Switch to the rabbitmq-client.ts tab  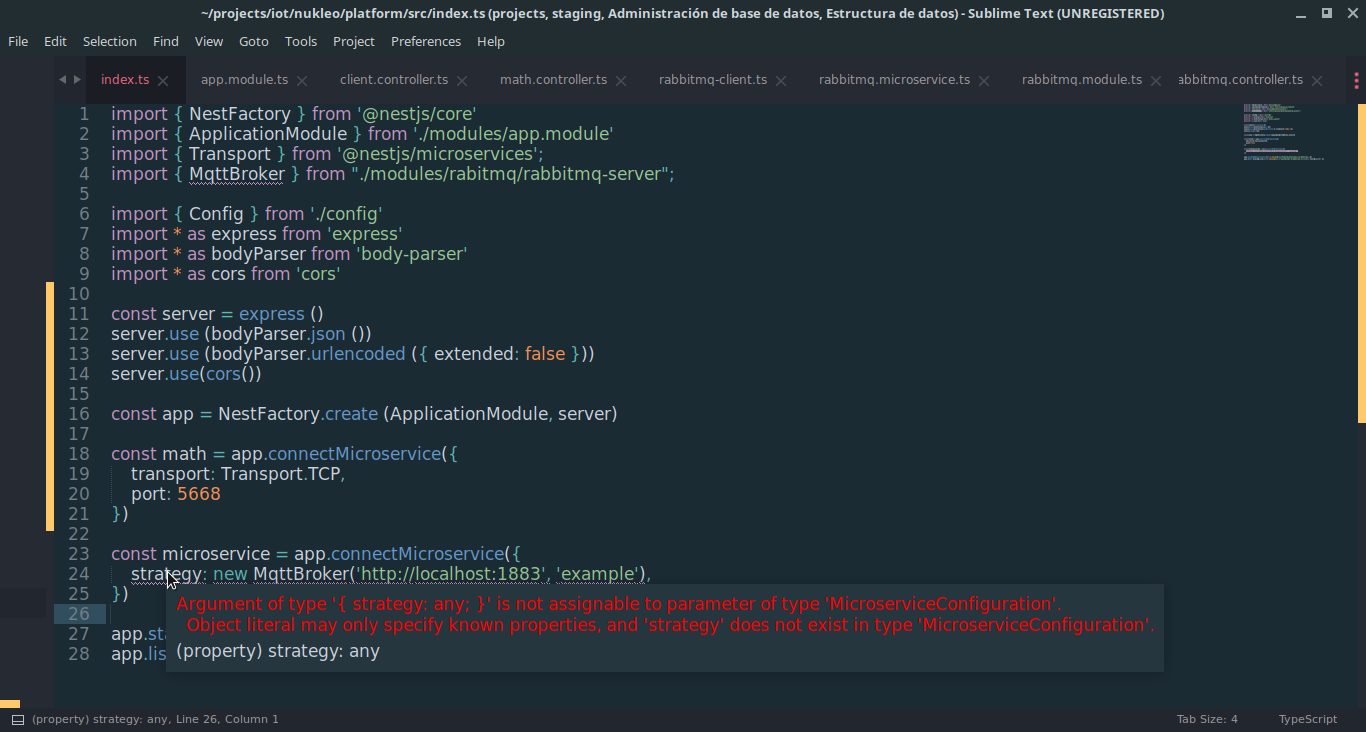click(713, 80)
